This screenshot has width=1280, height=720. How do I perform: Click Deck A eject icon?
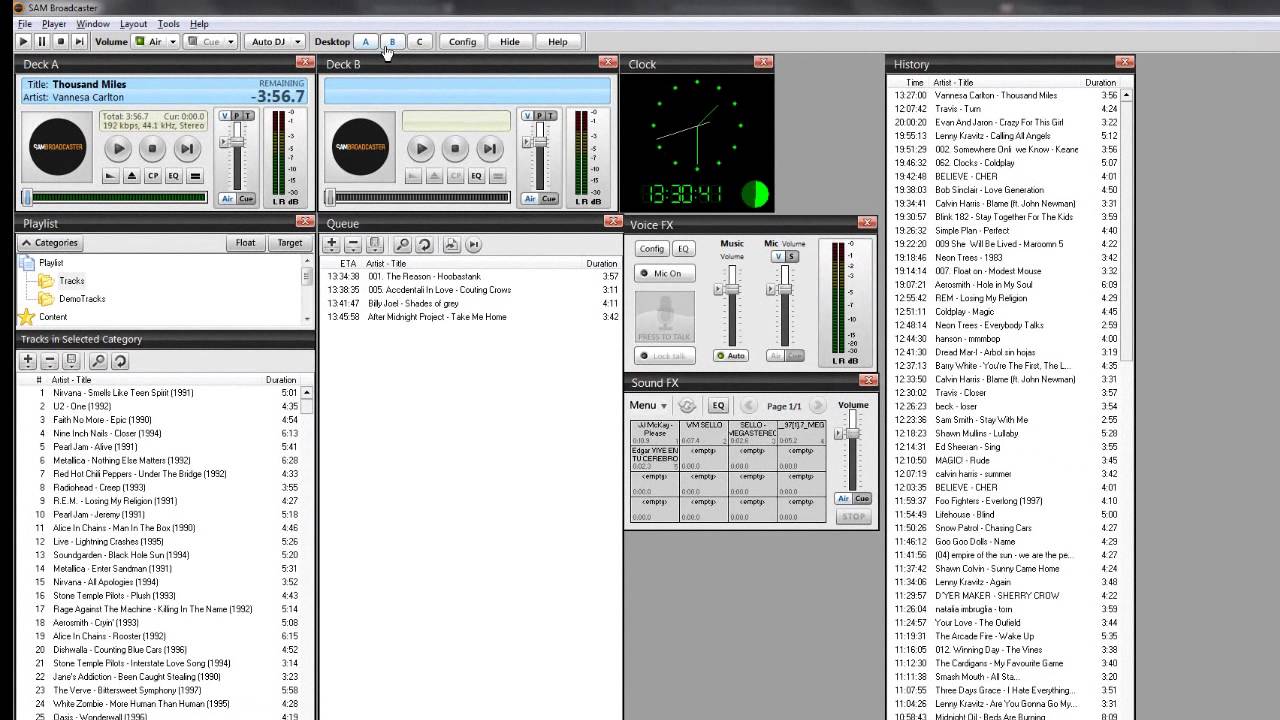131,176
